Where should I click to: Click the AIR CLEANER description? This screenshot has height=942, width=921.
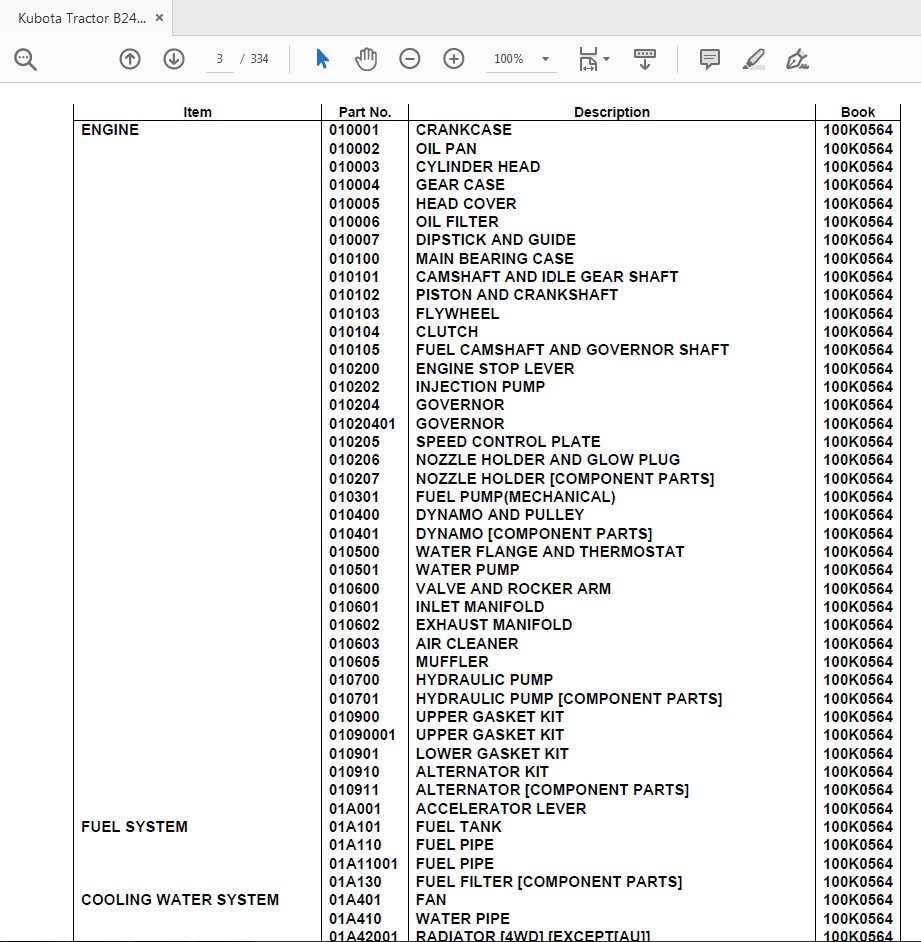467,643
